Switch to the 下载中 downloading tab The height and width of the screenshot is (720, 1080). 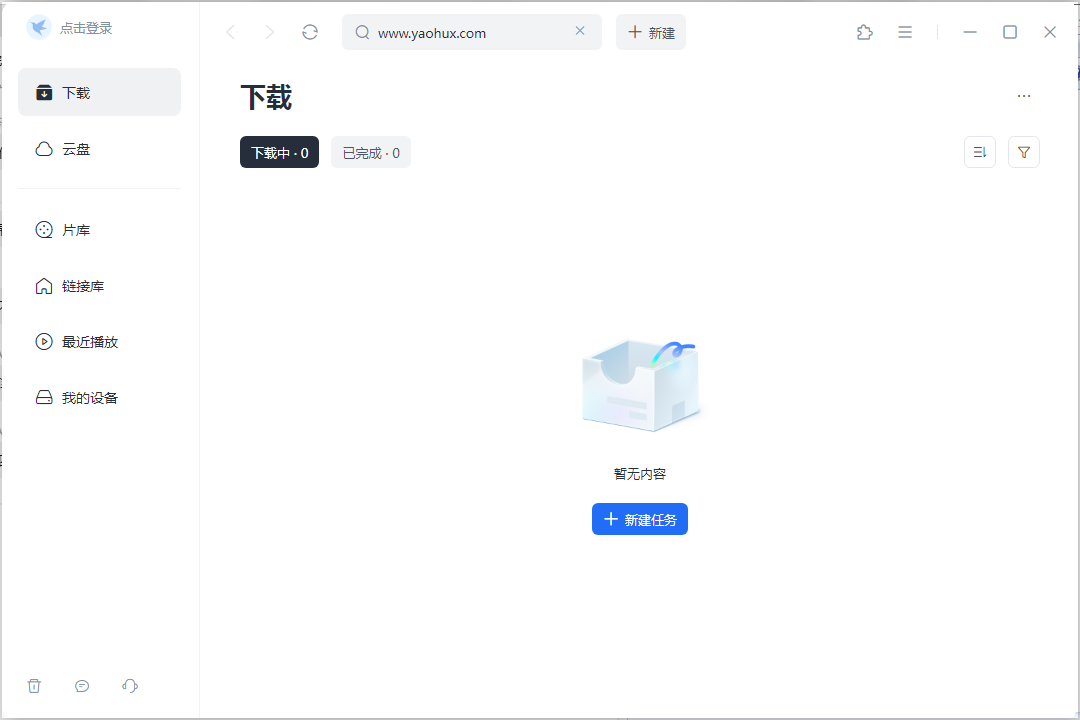click(x=279, y=152)
